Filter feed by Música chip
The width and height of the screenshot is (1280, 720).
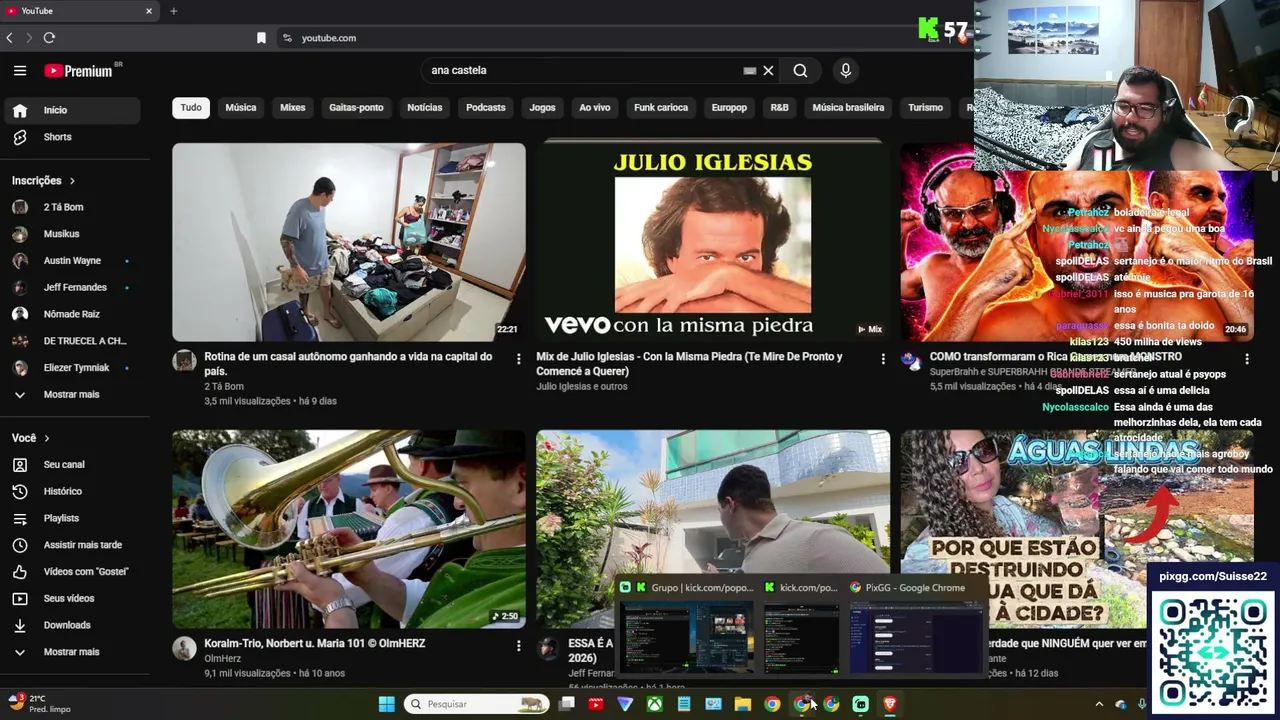point(241,108)
